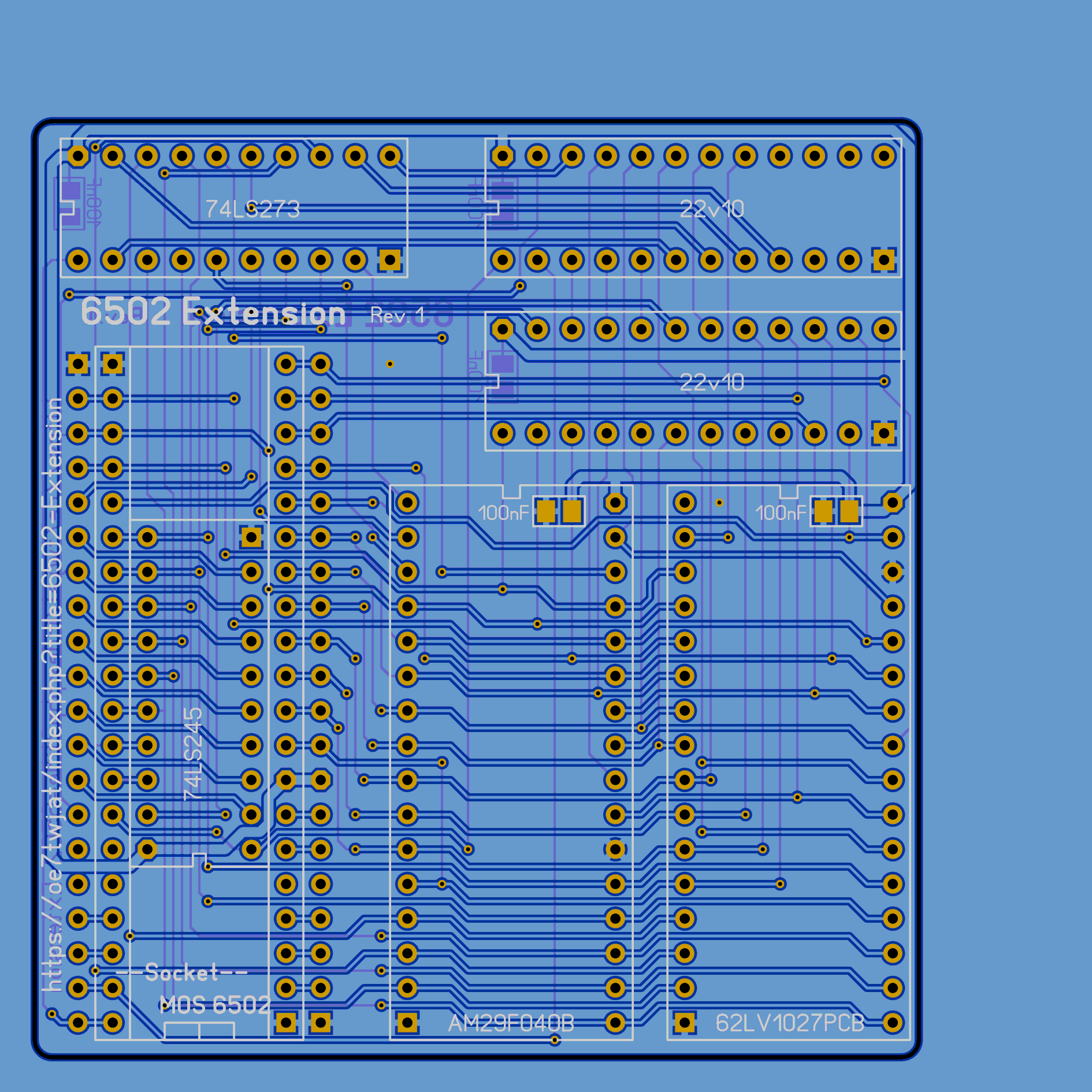Select the square pin-1 pad of lower 22v10

[884, 433]
